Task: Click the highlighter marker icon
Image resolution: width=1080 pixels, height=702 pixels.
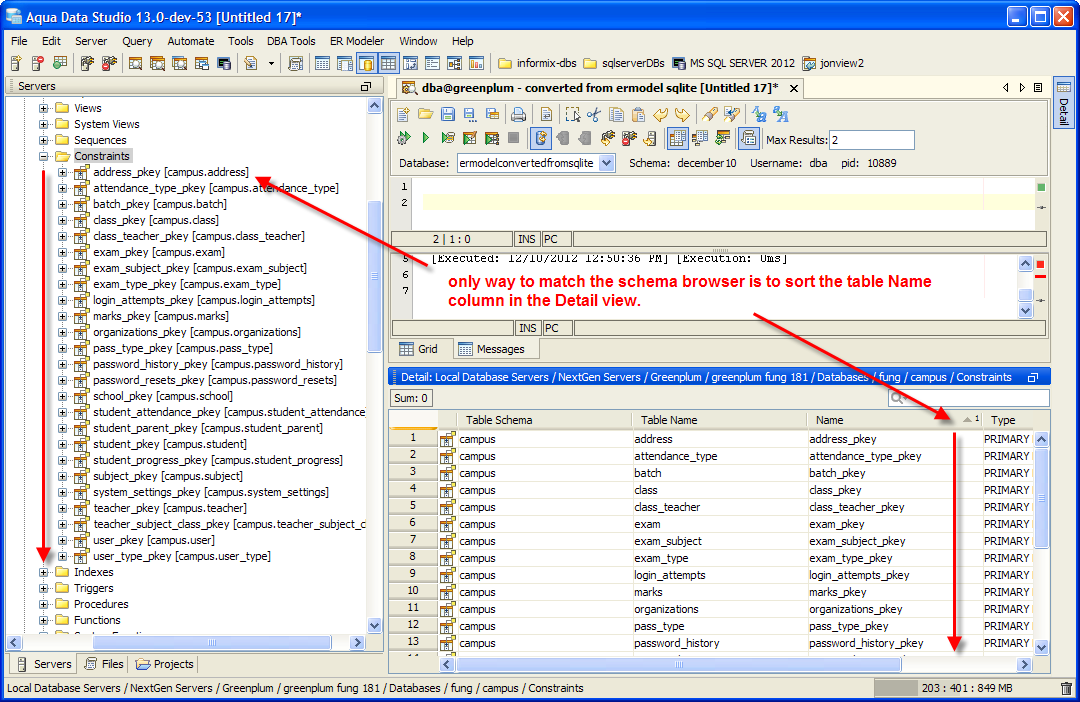Action: click(x=710, y=114)
